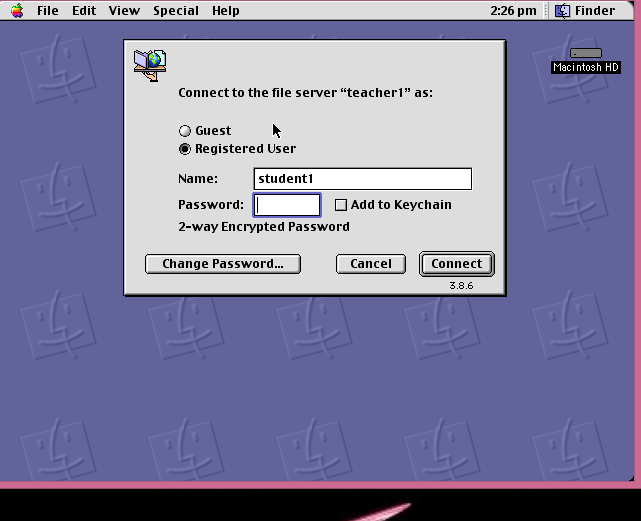Open the Edit menu

pos(84,11)
